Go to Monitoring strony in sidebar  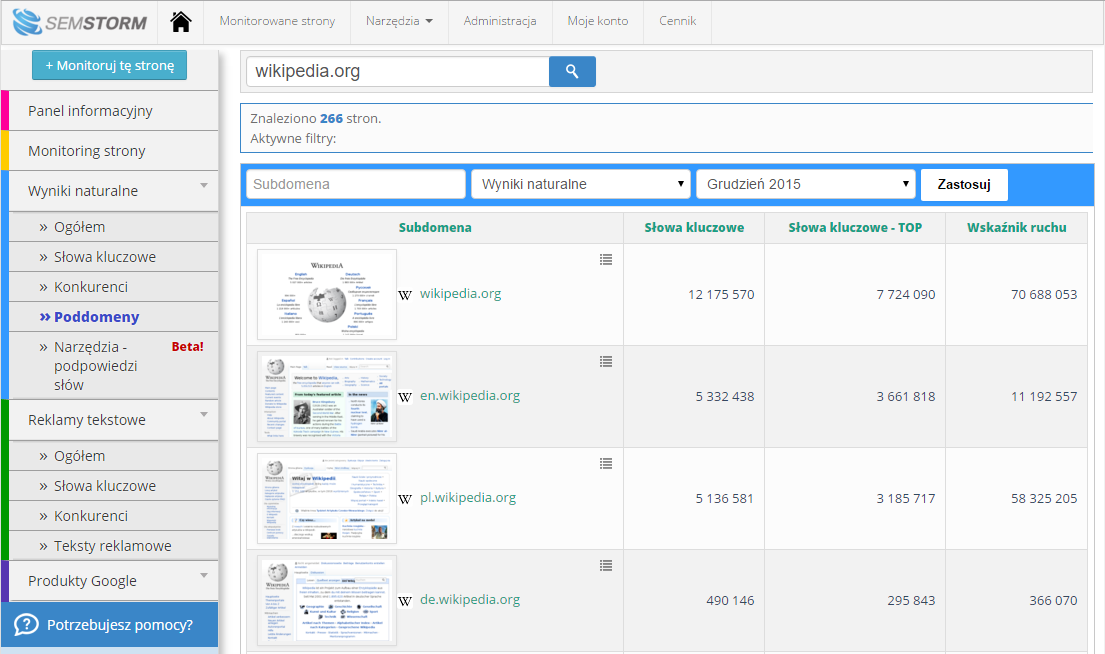(x=113, y=151)
